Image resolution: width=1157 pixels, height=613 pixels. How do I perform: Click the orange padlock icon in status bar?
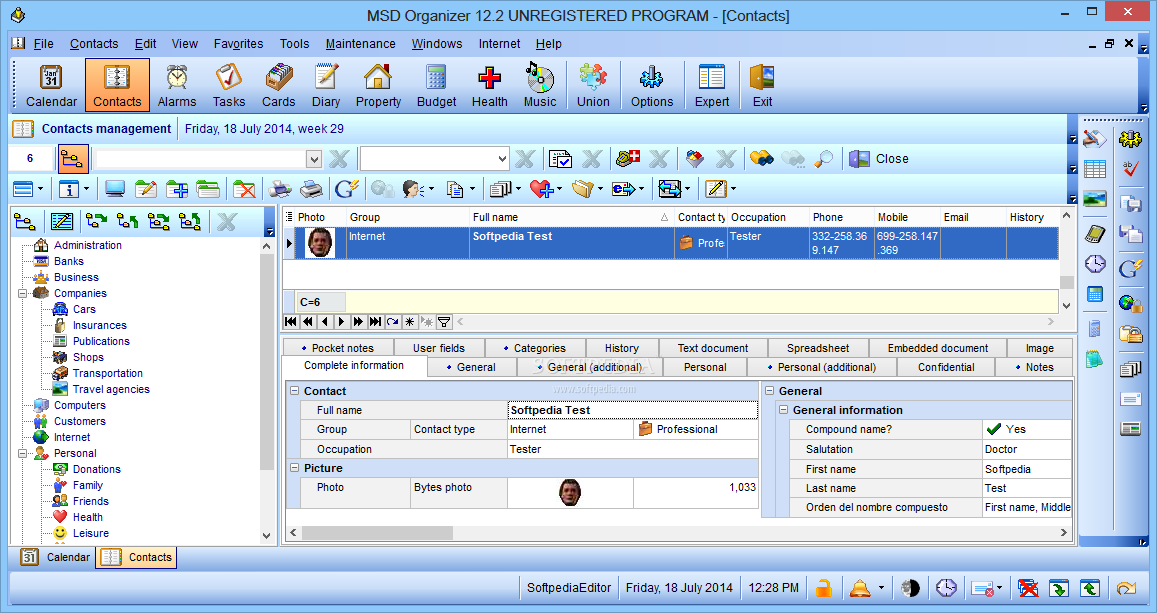pos(823,588)
